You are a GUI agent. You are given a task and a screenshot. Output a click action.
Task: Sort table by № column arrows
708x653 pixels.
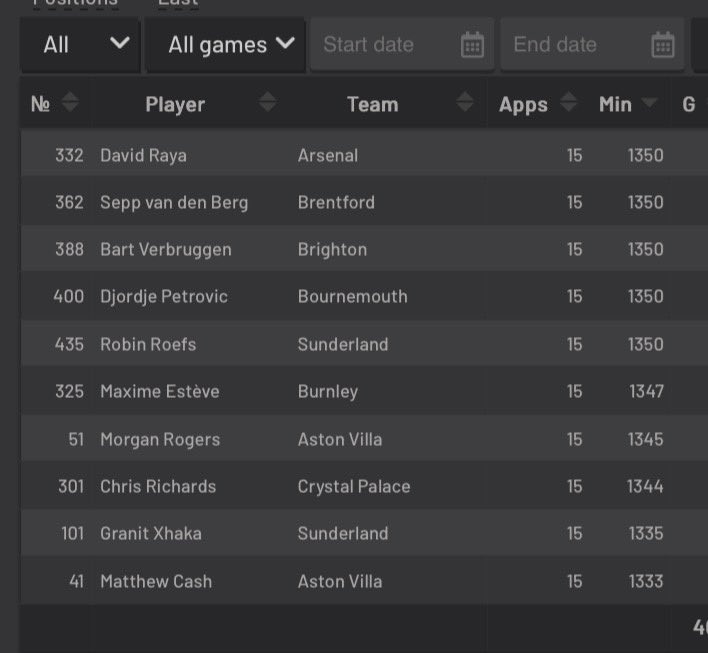click(x=70, y=102)
